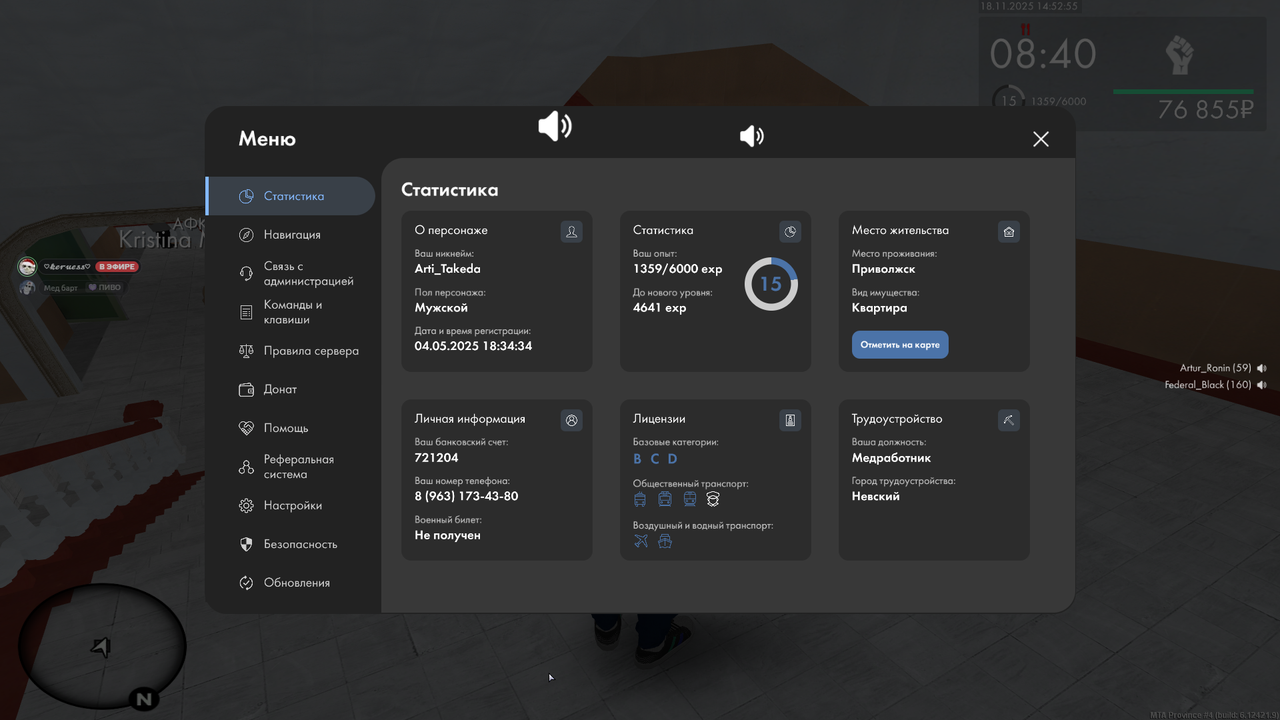1280x720 pixels.
Task: Click the Отметить на карте button
Action: coord(900,345)
